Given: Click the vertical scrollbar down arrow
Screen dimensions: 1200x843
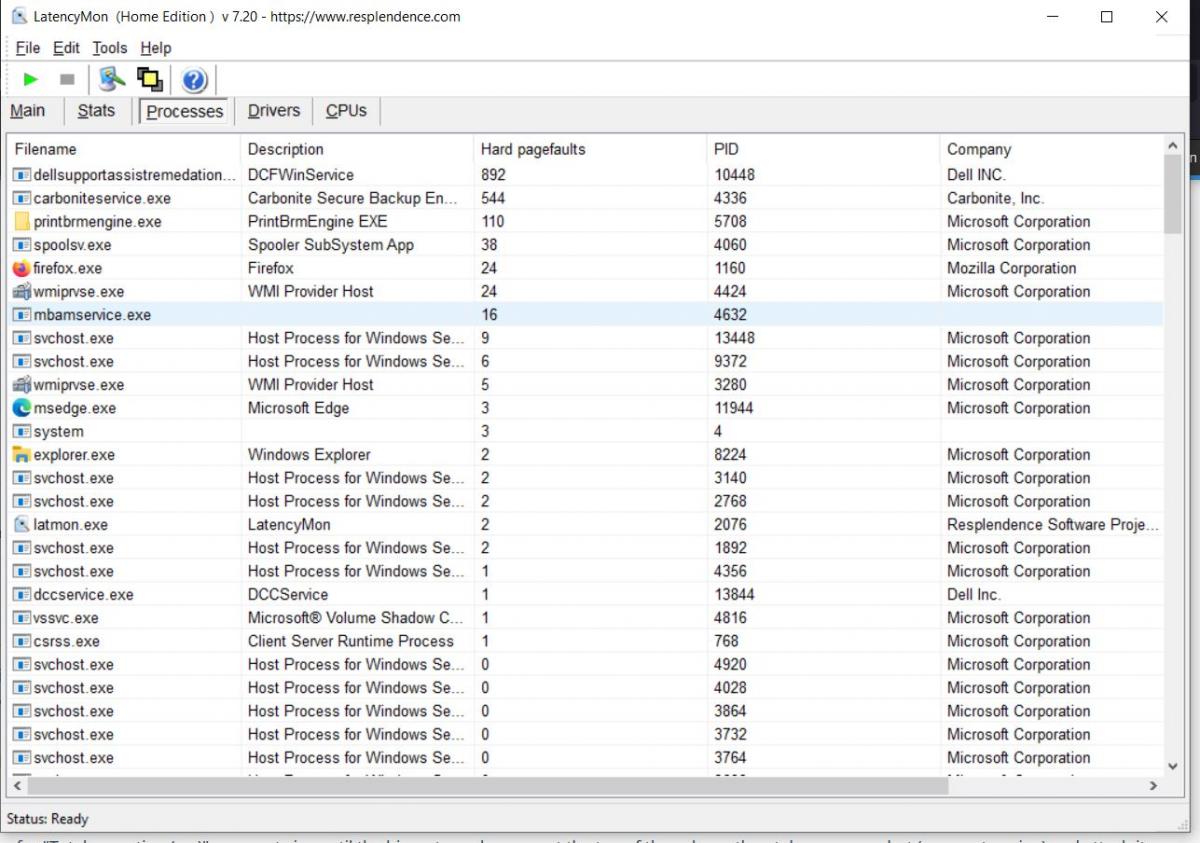Looking at the screenshot, I should pyautogui.click(x=1173, y=767).
